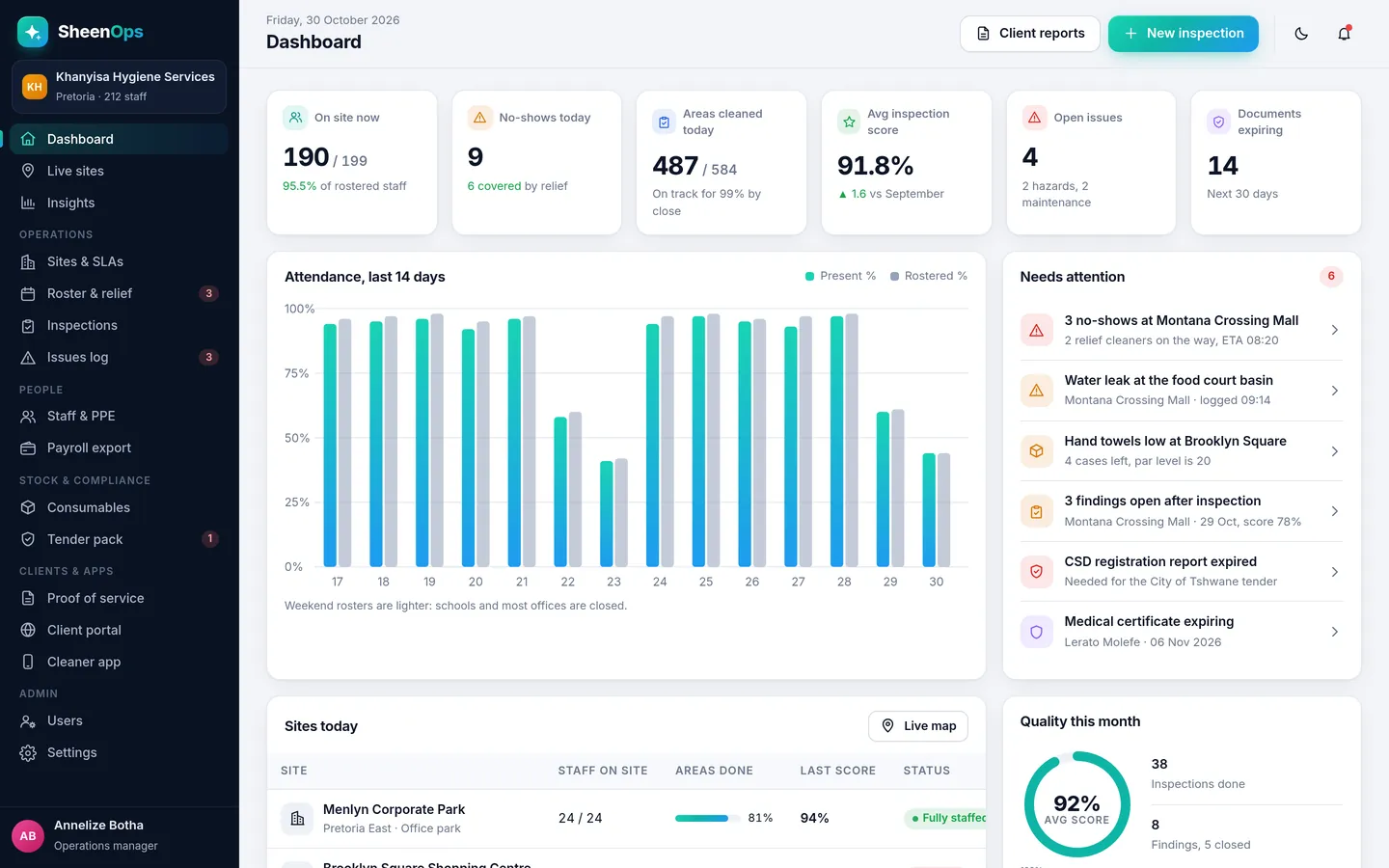
Task: Open Inspections in the sidebar
Action: coord(120,325)
